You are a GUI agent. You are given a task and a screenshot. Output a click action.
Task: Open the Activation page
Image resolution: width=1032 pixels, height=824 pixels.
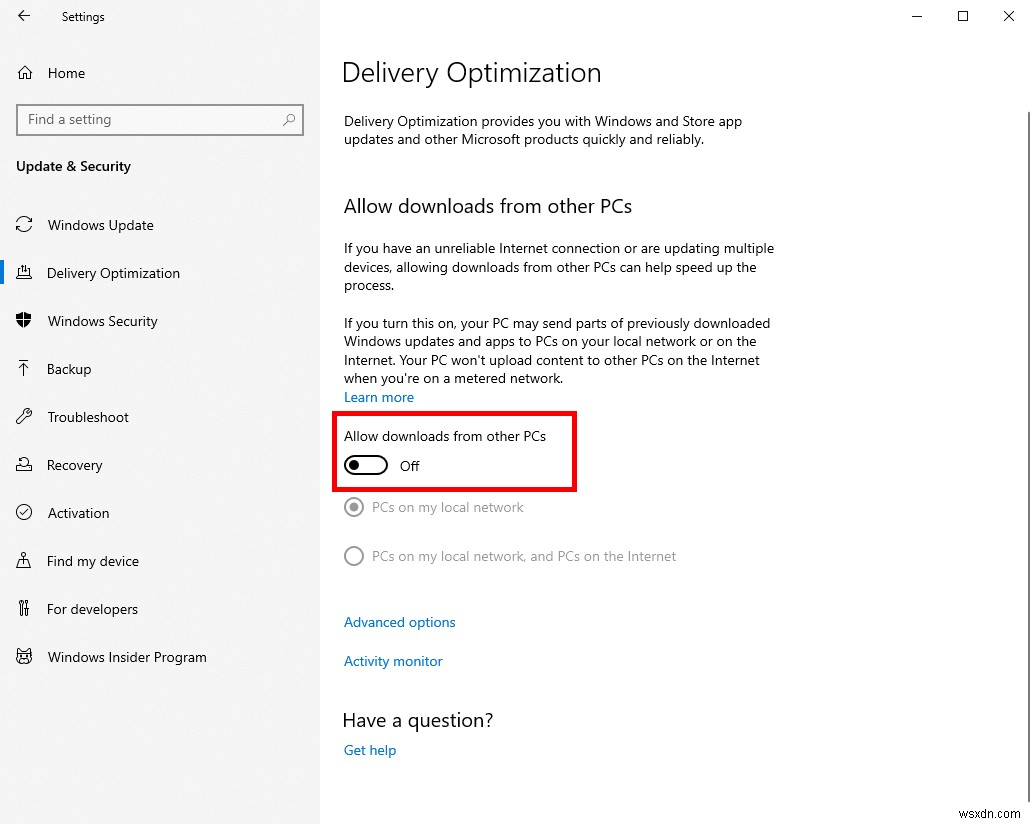pyautogui.click(x=77, y=513)
